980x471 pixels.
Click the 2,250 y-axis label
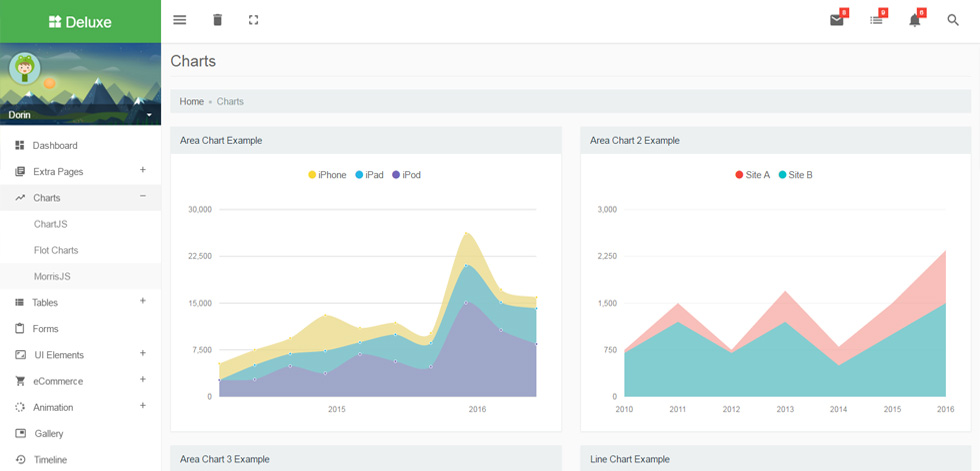point(608,256)
